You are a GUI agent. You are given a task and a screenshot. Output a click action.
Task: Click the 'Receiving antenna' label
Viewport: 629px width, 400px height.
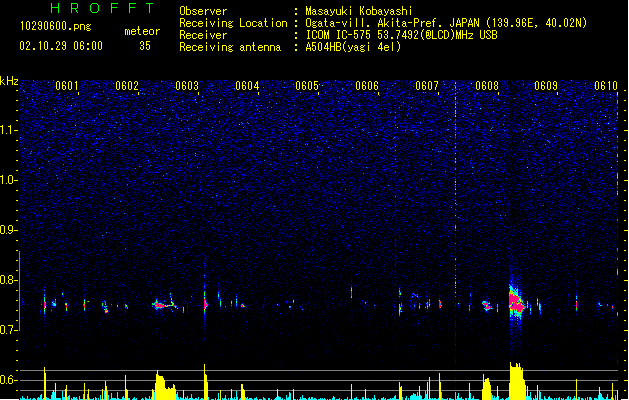click(x=230, y=47)
